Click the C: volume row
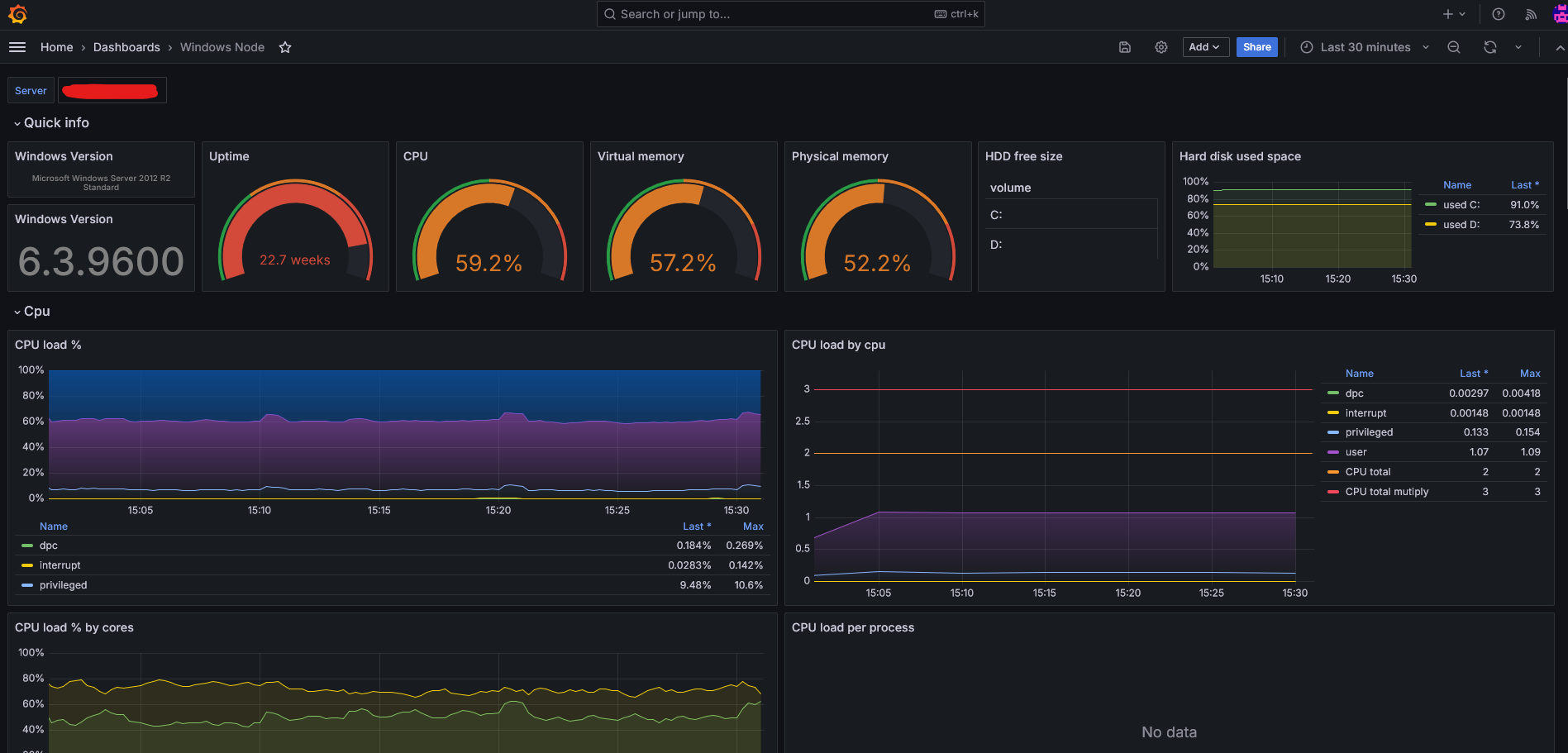Viewport: 1568px width, 753px height. tap(1071, 215)
